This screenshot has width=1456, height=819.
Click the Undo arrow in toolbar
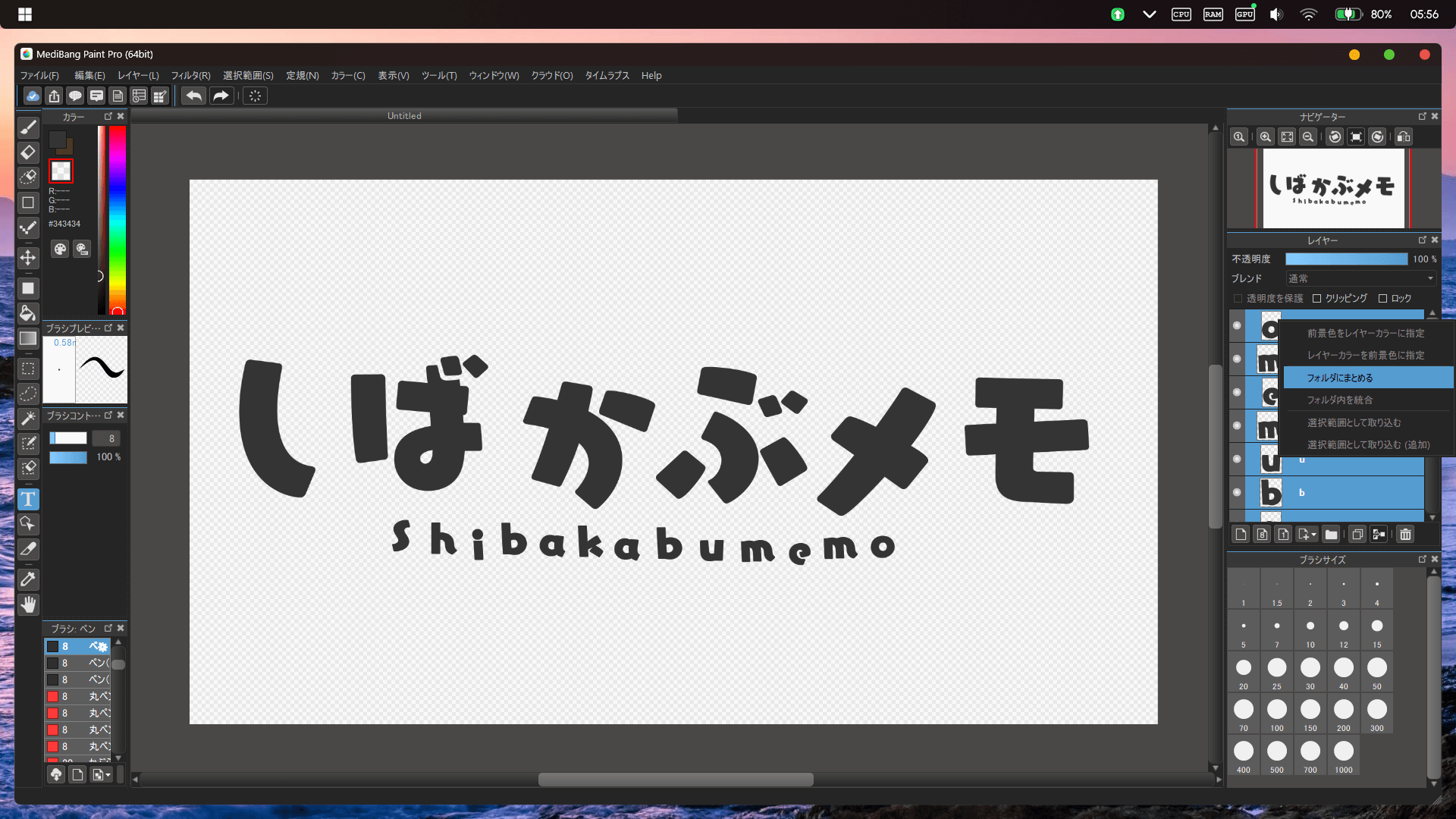coord(194,96)
